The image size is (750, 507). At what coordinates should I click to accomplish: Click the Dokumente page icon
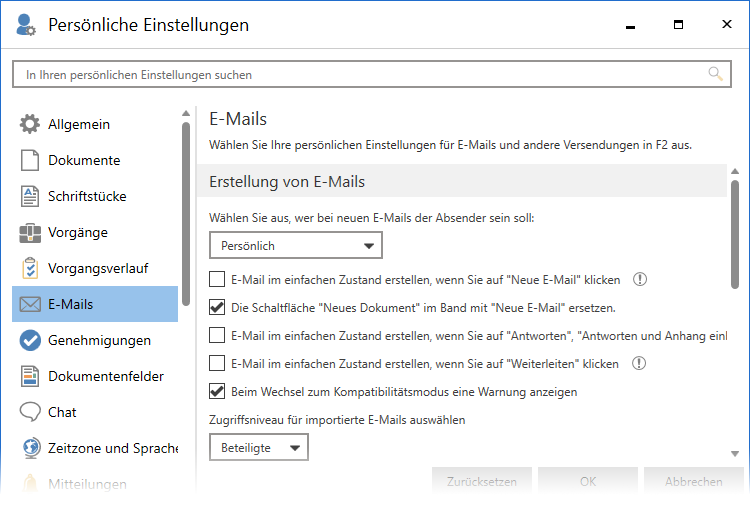pyautogui.click(x=30, y=160)
